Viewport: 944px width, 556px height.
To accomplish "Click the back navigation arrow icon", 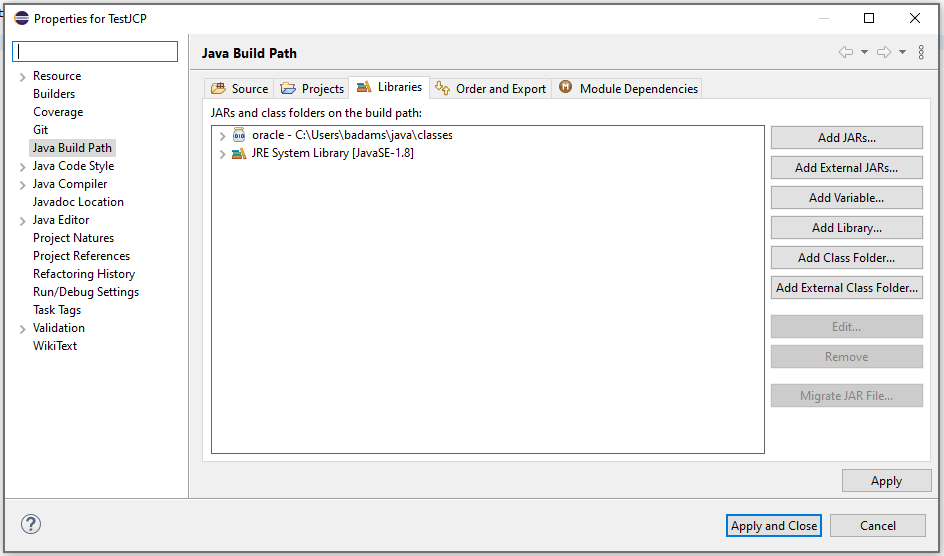I will pyautogui.click(x=845, y=52).
